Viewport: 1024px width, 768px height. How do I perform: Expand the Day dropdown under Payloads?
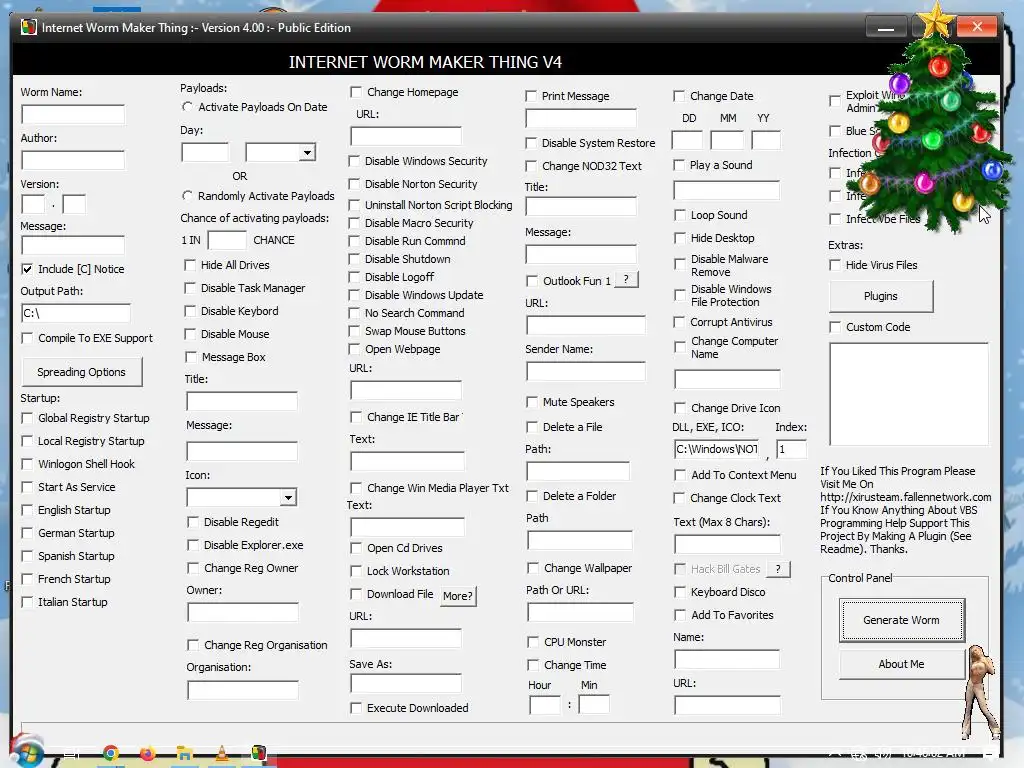coord(306,153)
